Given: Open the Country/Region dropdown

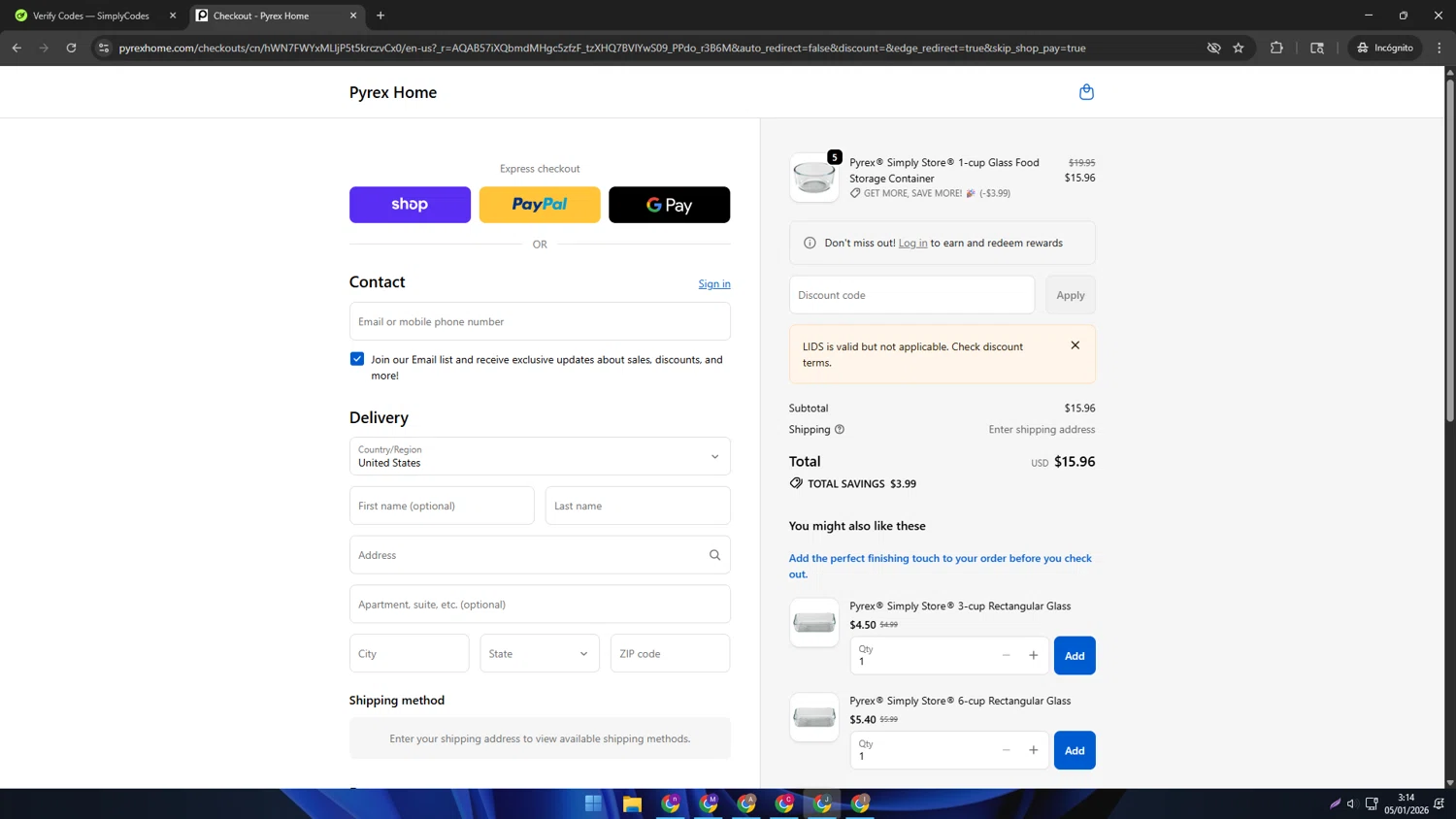Looking at the screenshot, I should click(x=540, y=456).
